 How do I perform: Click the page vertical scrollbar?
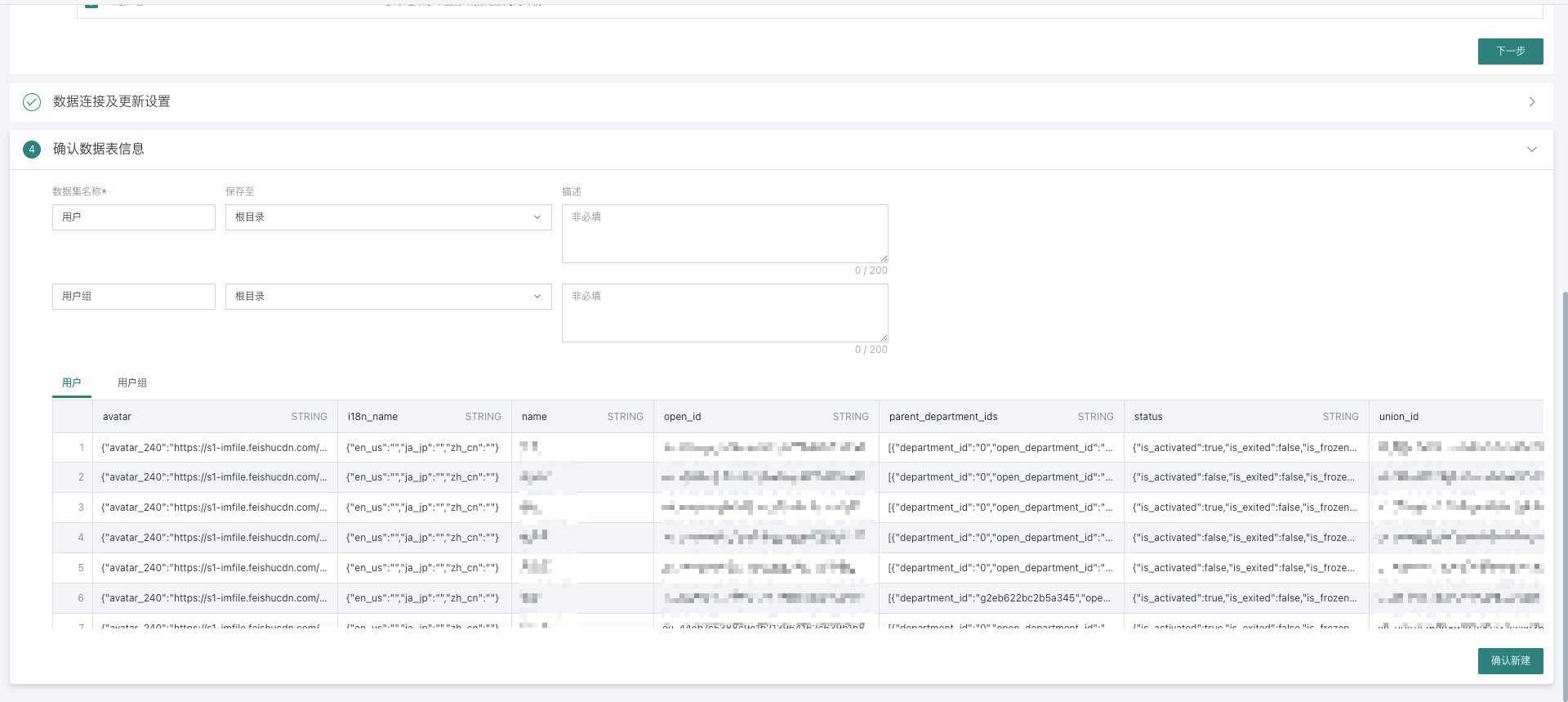click(1564, 490)
